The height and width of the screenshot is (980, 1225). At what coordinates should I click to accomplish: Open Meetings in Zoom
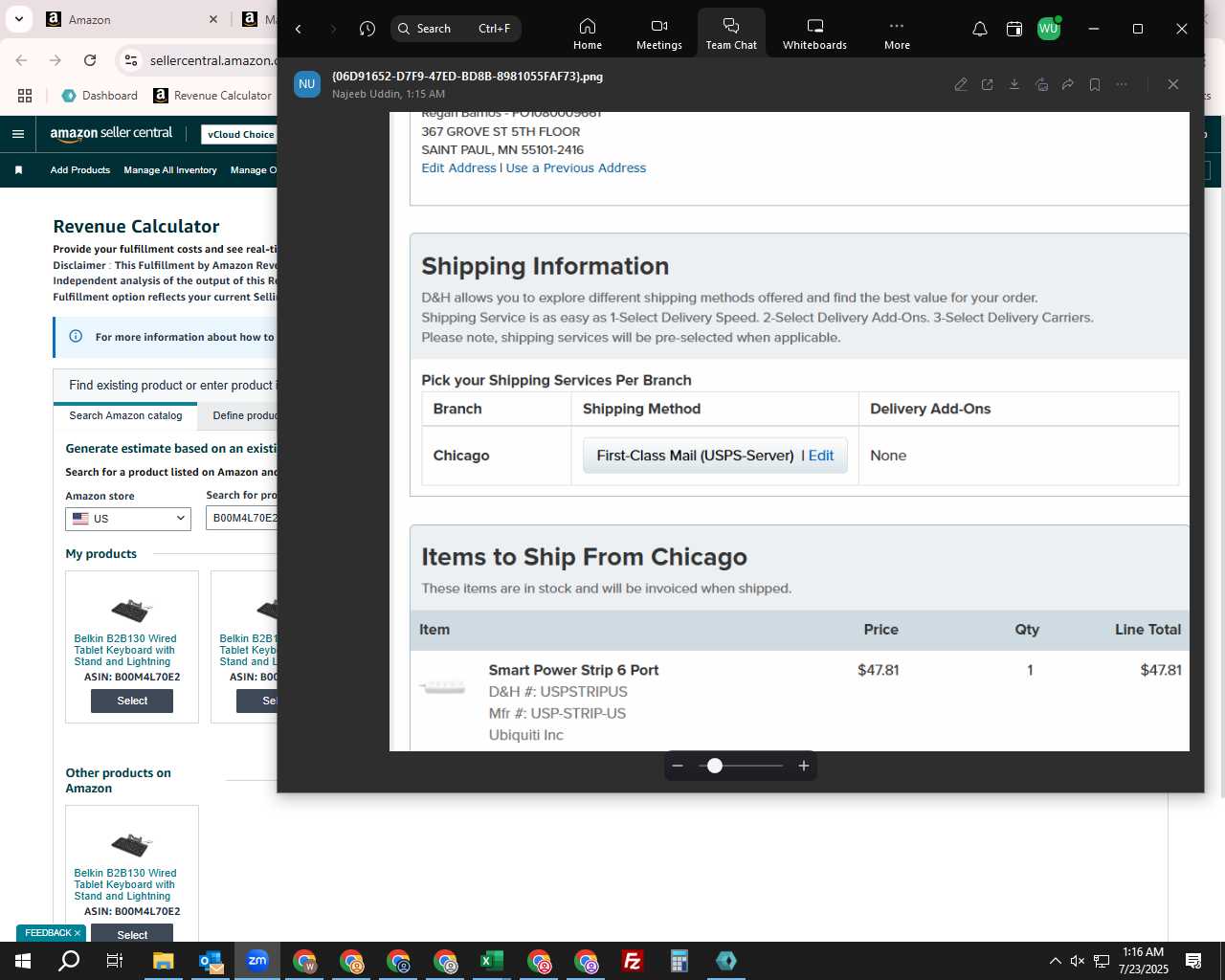pyautogui.click(x=659, y=33)
